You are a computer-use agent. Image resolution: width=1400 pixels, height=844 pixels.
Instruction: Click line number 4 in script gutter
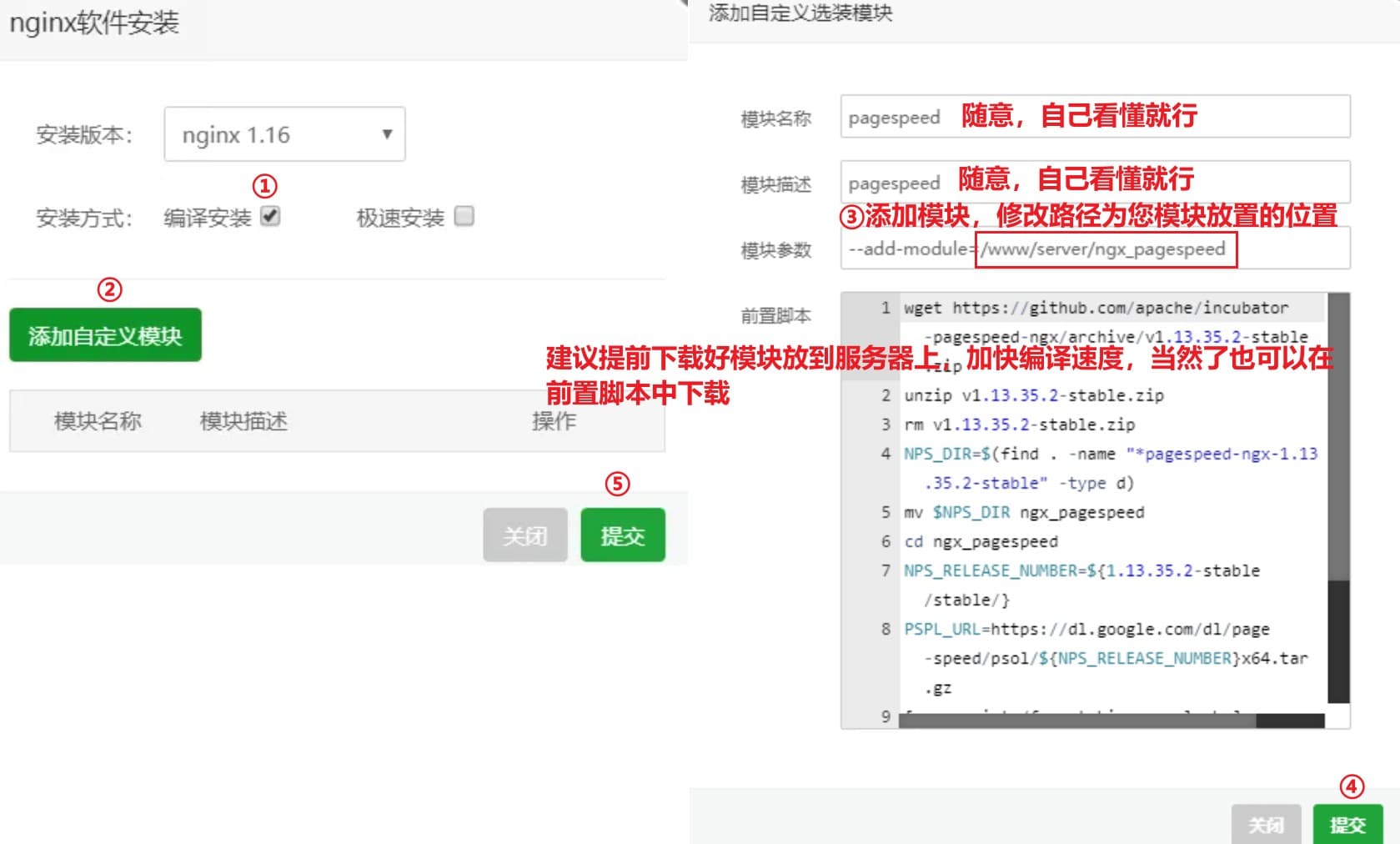[886, 454]
